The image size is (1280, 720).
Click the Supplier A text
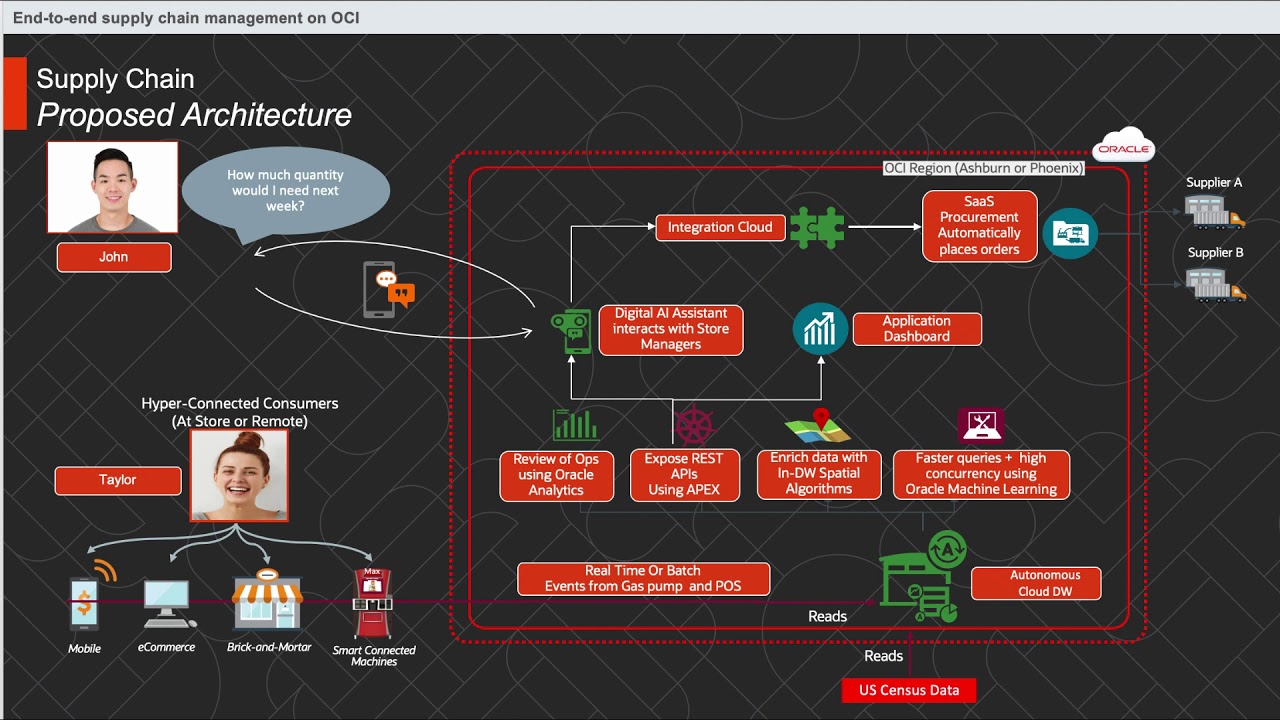1214,183
